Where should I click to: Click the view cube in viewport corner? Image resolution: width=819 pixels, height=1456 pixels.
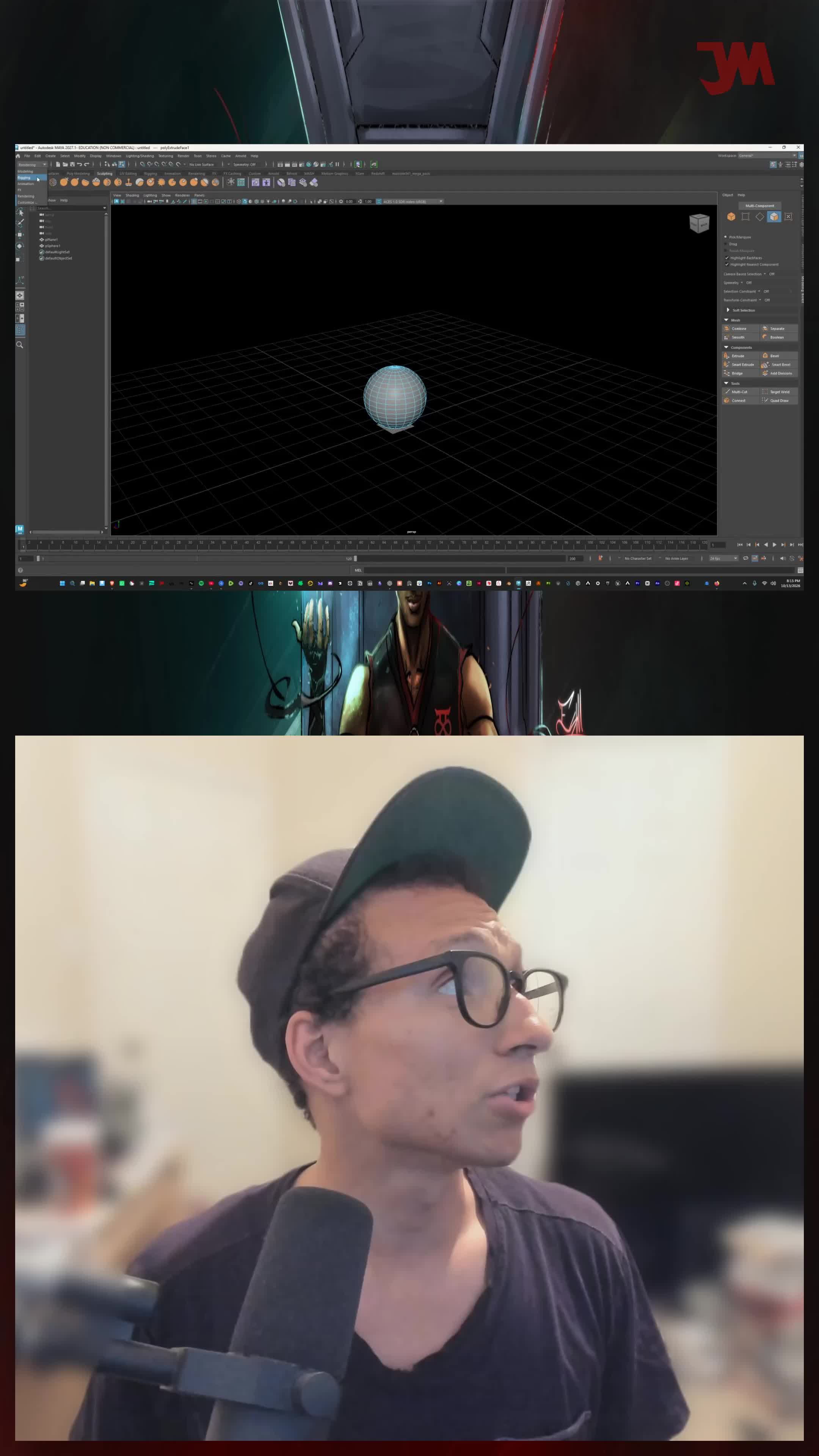click(x=699, y=223)
